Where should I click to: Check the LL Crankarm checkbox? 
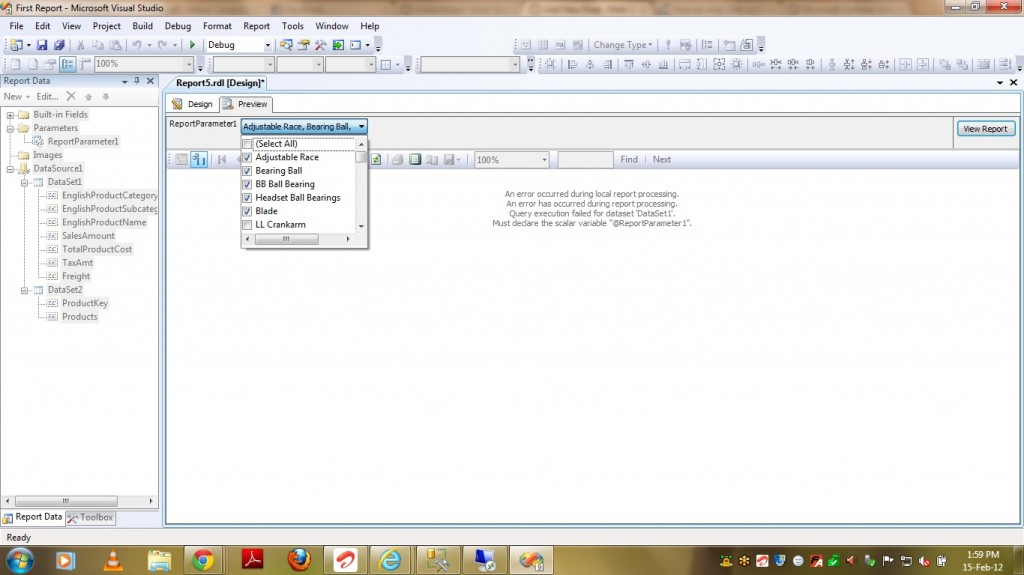point(247,225)
